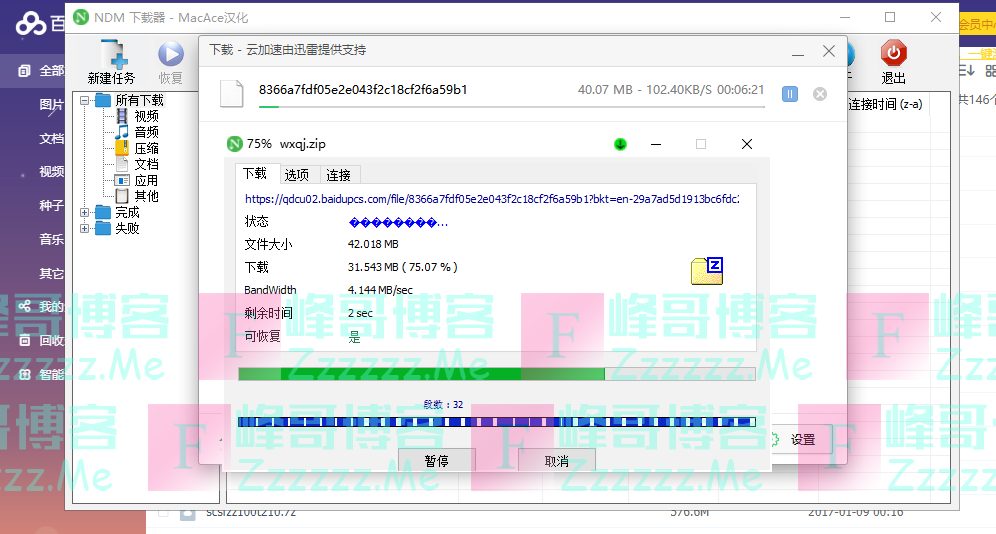Switch to the 选项 tab
Screen dimensions: 996x534
coord(296,174)
